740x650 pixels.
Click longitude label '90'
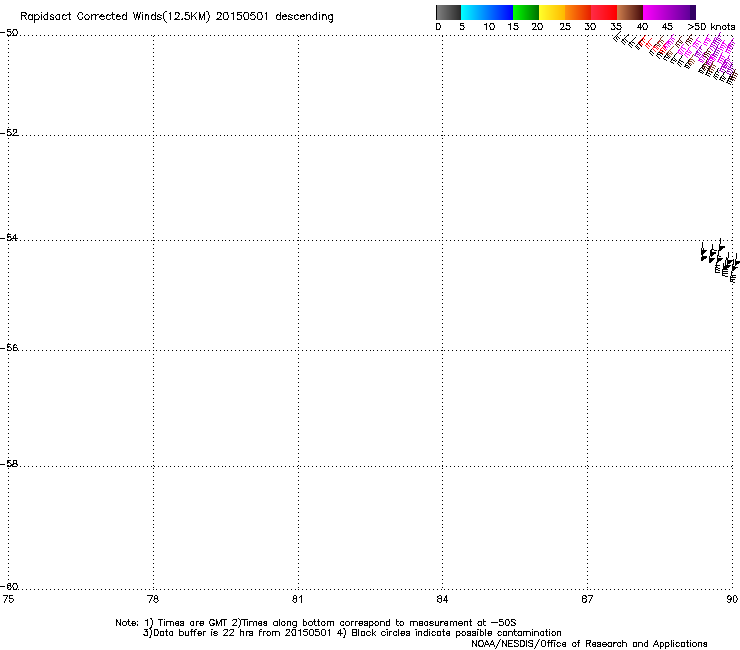(x=732, y=599)
